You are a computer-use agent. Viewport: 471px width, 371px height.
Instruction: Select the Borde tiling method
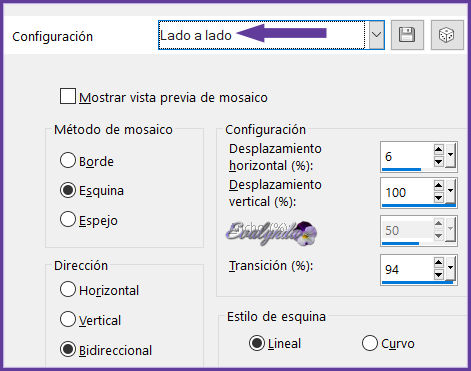68,160
